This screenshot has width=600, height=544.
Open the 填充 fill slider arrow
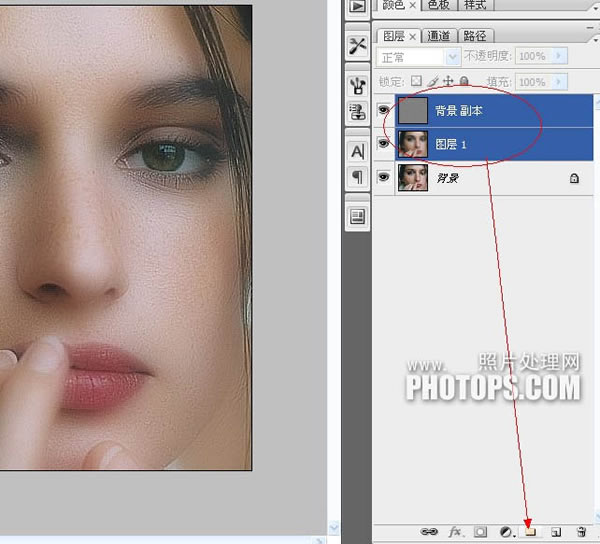pos(559,82)
